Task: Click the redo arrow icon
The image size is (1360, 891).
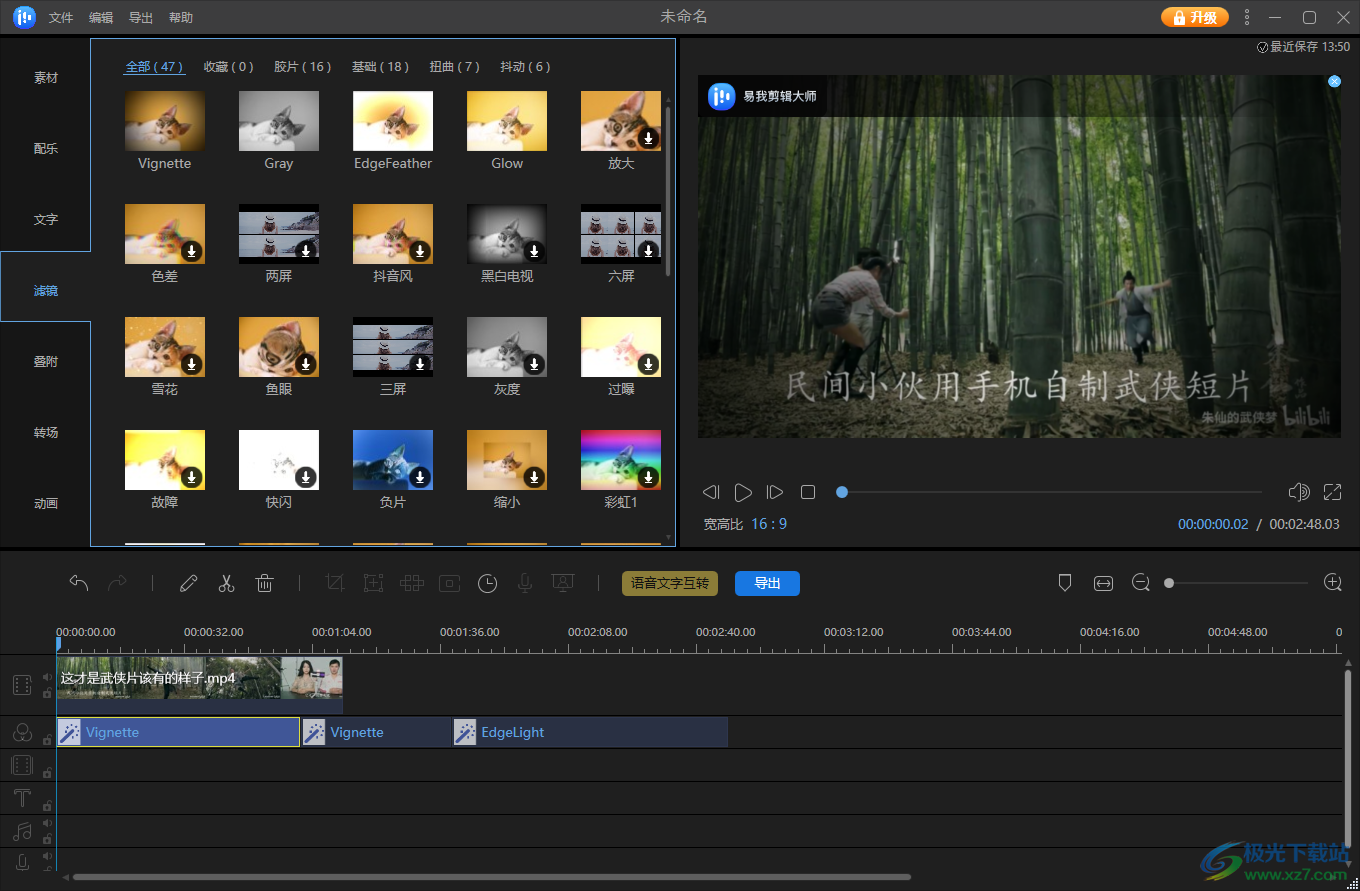Action: click(x=117, y=583)
